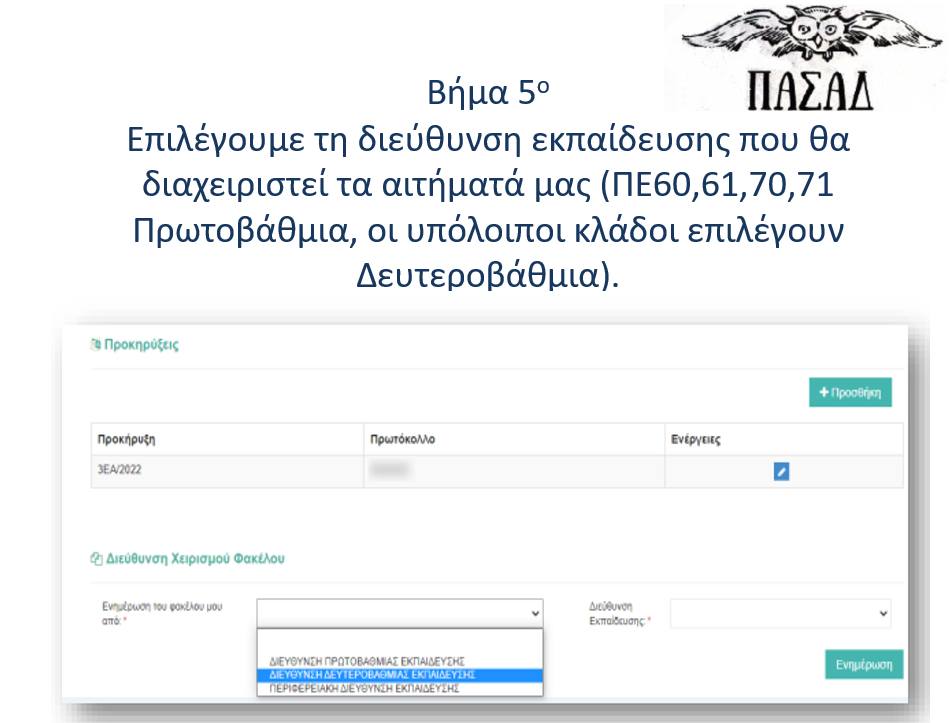950x723 pixels.
Task: Pick ΠΕΡΙΦΕΡΕΙΑΚΗ ΔΙΕΥΘΥΝΣΗ ΕΚΠΑΙΔΕΥΣΗΣ option
Action: click(364, 688)
